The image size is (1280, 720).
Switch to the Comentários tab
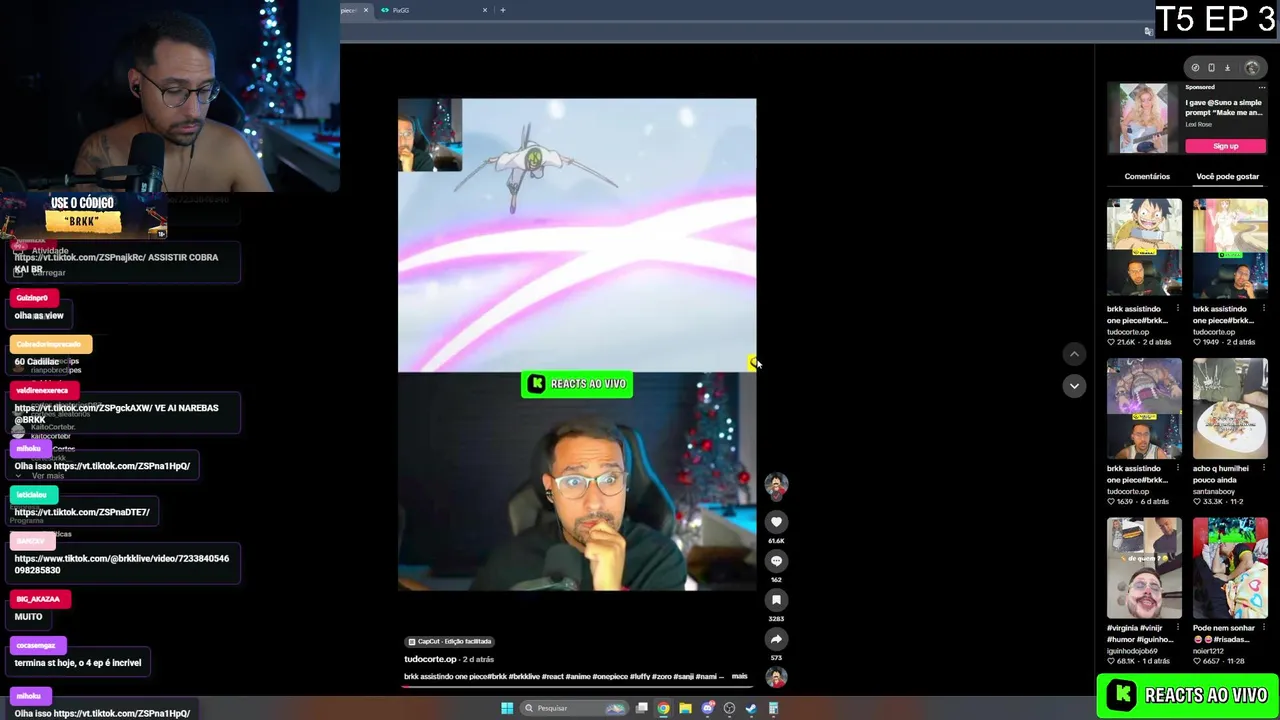point(1147,176)
